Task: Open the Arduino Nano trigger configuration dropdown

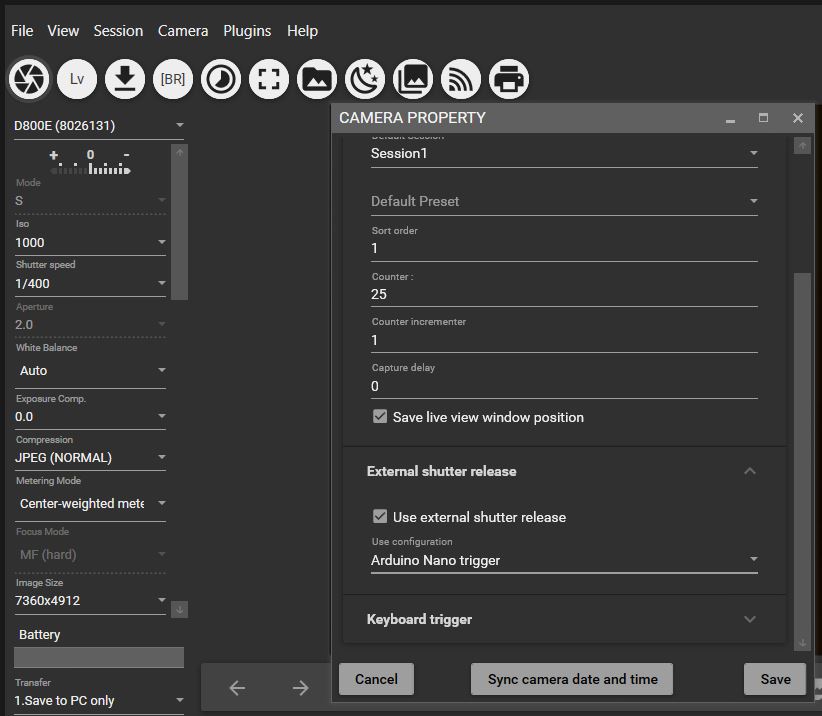Action: pyautogui.click(x=564, y=560)
